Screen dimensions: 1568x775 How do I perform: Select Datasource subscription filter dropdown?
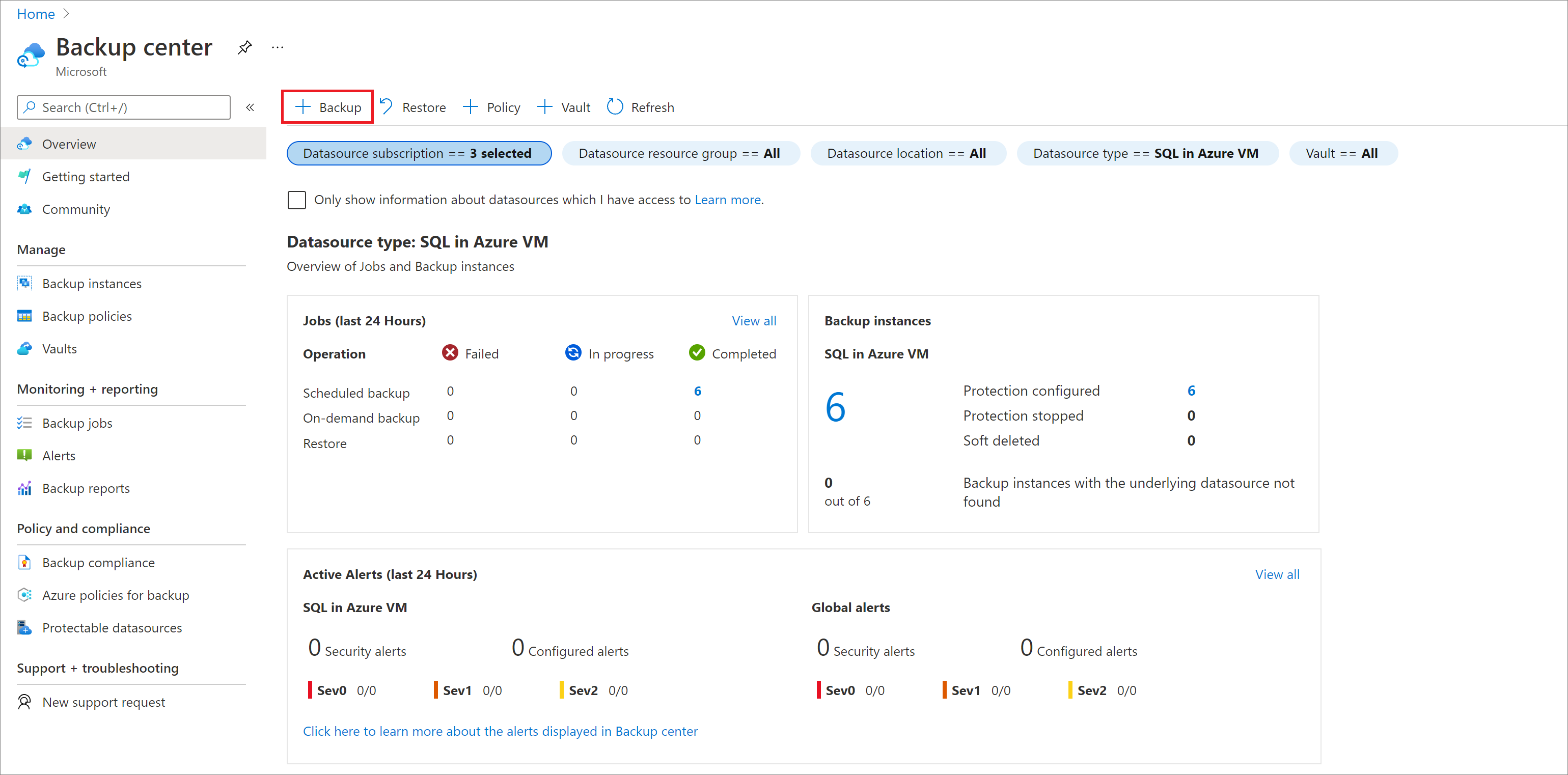(x=418, y=153)
